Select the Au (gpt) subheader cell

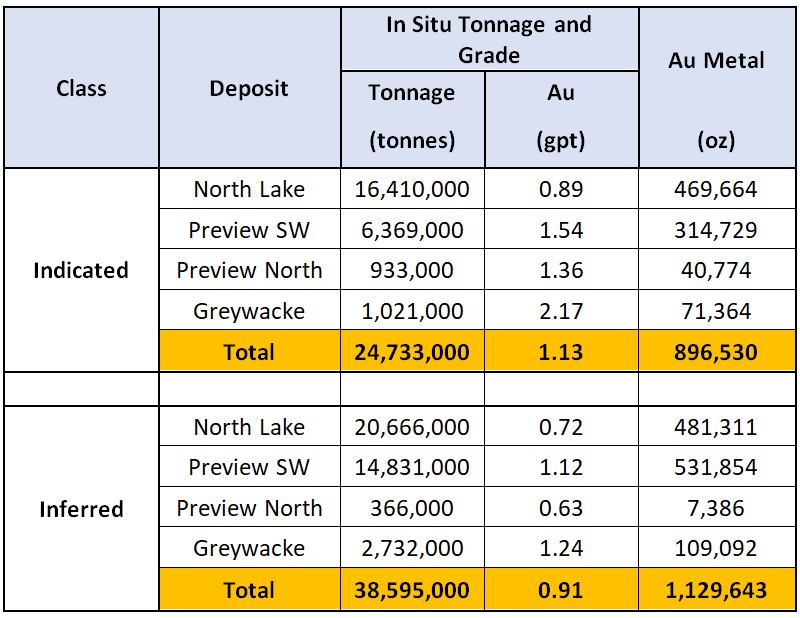[561, 117]
